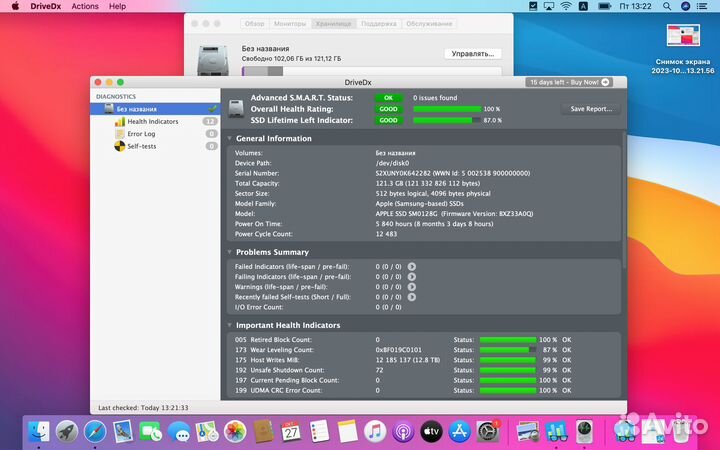720x450 pixels.
Task: Click the Error Log notepad icon
Action: 120,134
